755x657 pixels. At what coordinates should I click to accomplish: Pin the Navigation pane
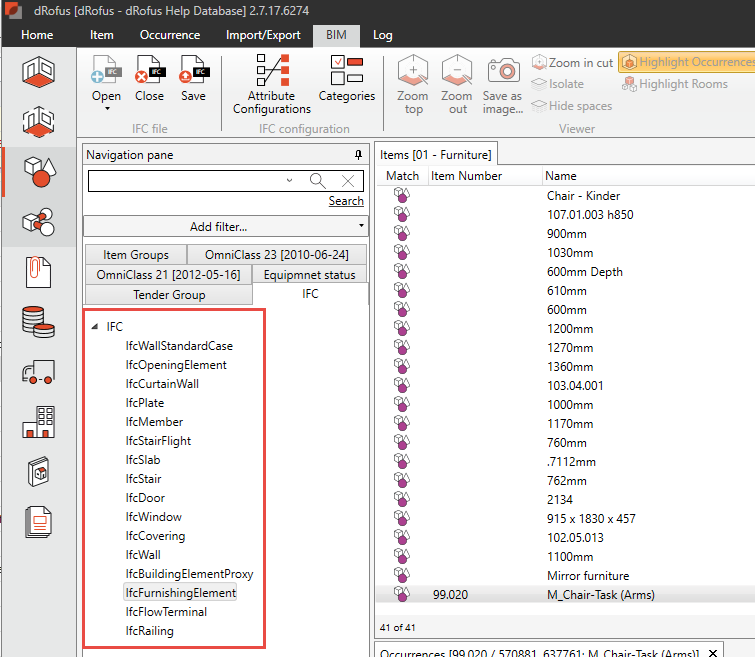pyautogui.click(x=358, y=155)
